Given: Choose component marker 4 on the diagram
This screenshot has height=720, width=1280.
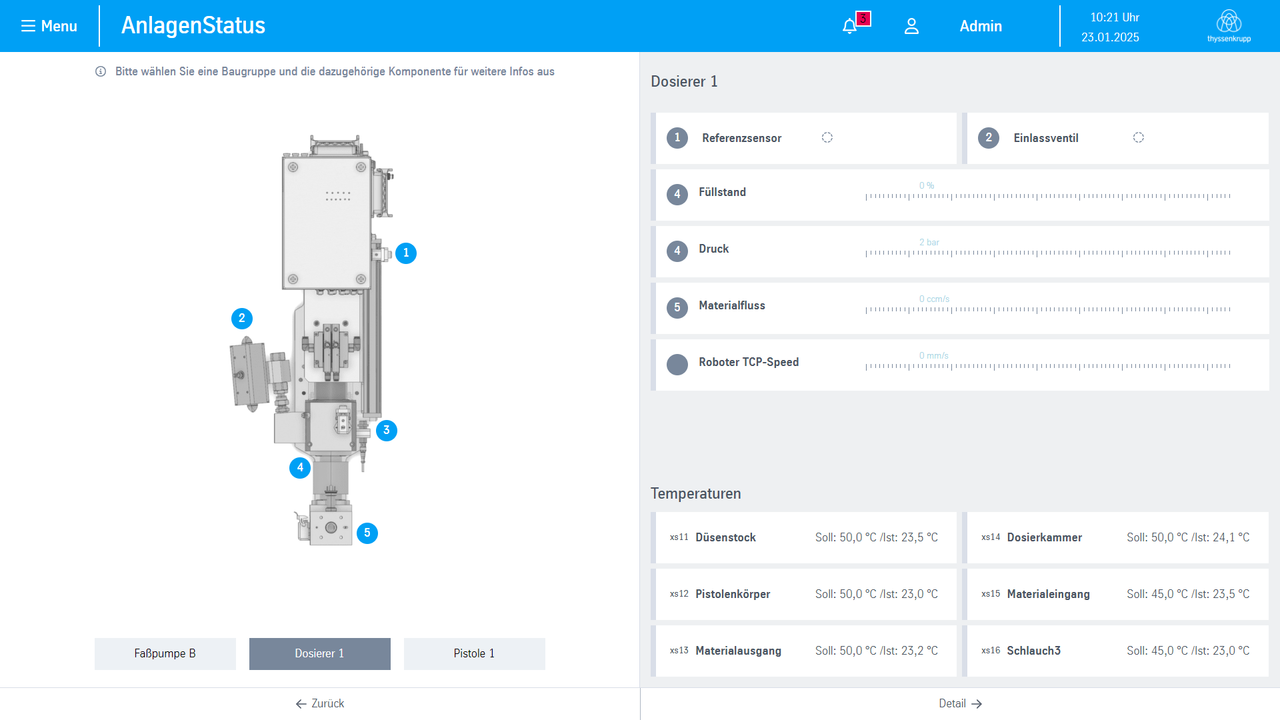Looking at the screenshot, I should 299,467.
